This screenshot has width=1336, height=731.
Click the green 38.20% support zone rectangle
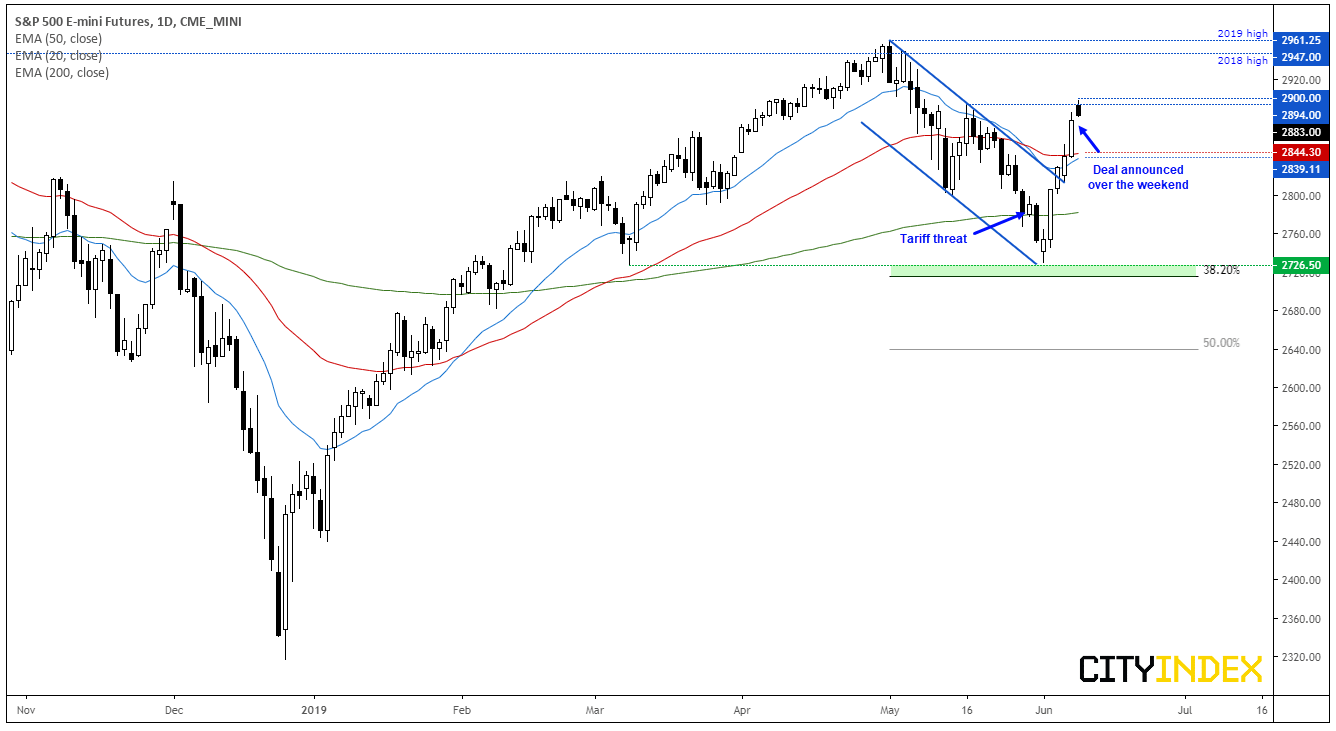[x=1043, y=271]
